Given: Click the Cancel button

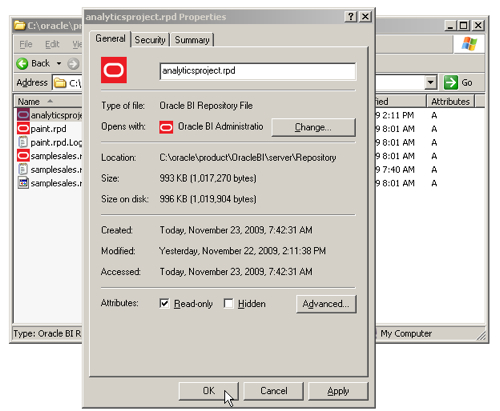Looking at the screenshot, I should (x=274, y=391).
